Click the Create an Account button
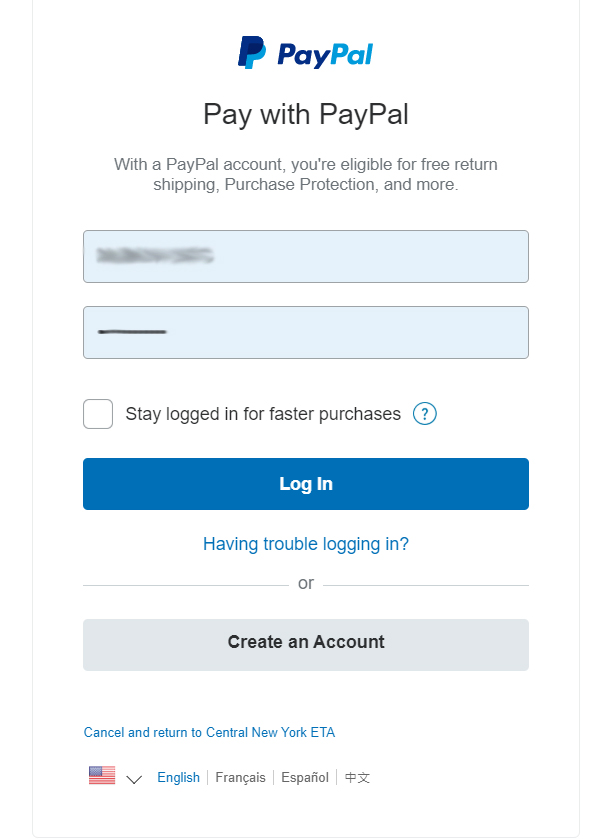597x839 pixels. (306, 645)
